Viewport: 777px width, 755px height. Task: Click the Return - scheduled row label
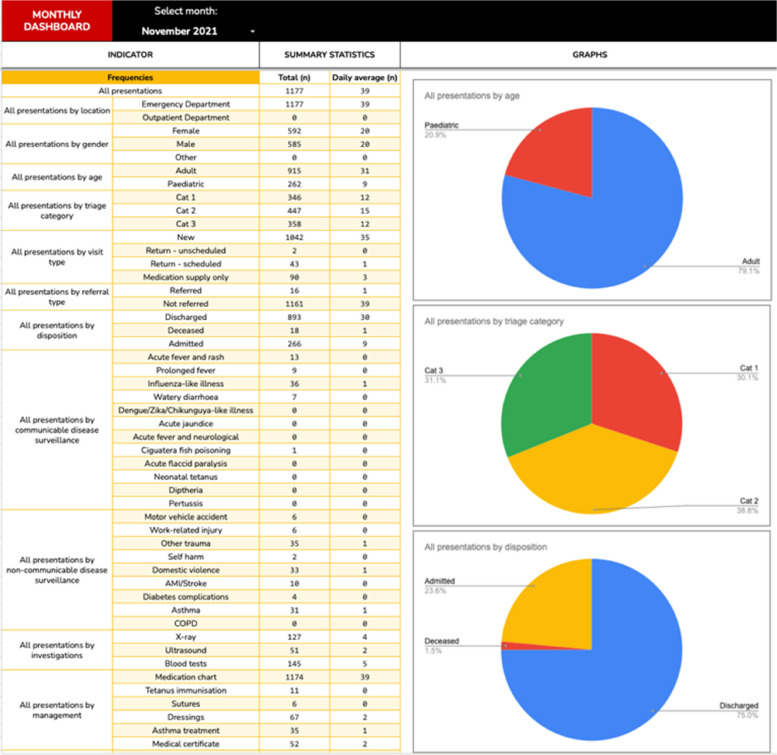186,264
